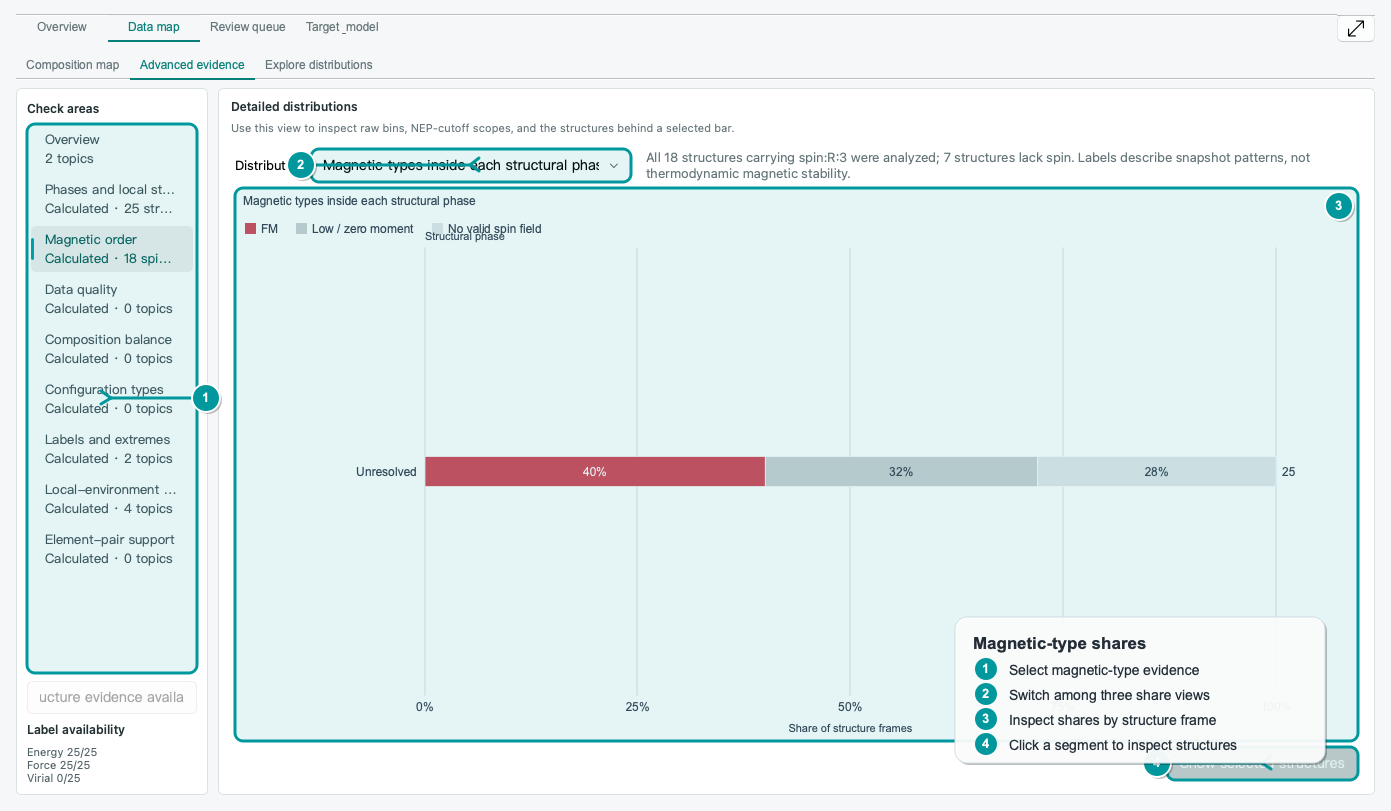Click the expand fullscreen arrows icon
Image resolution: width=1391 pixels, height=811 pixels.
(1355, 28)
